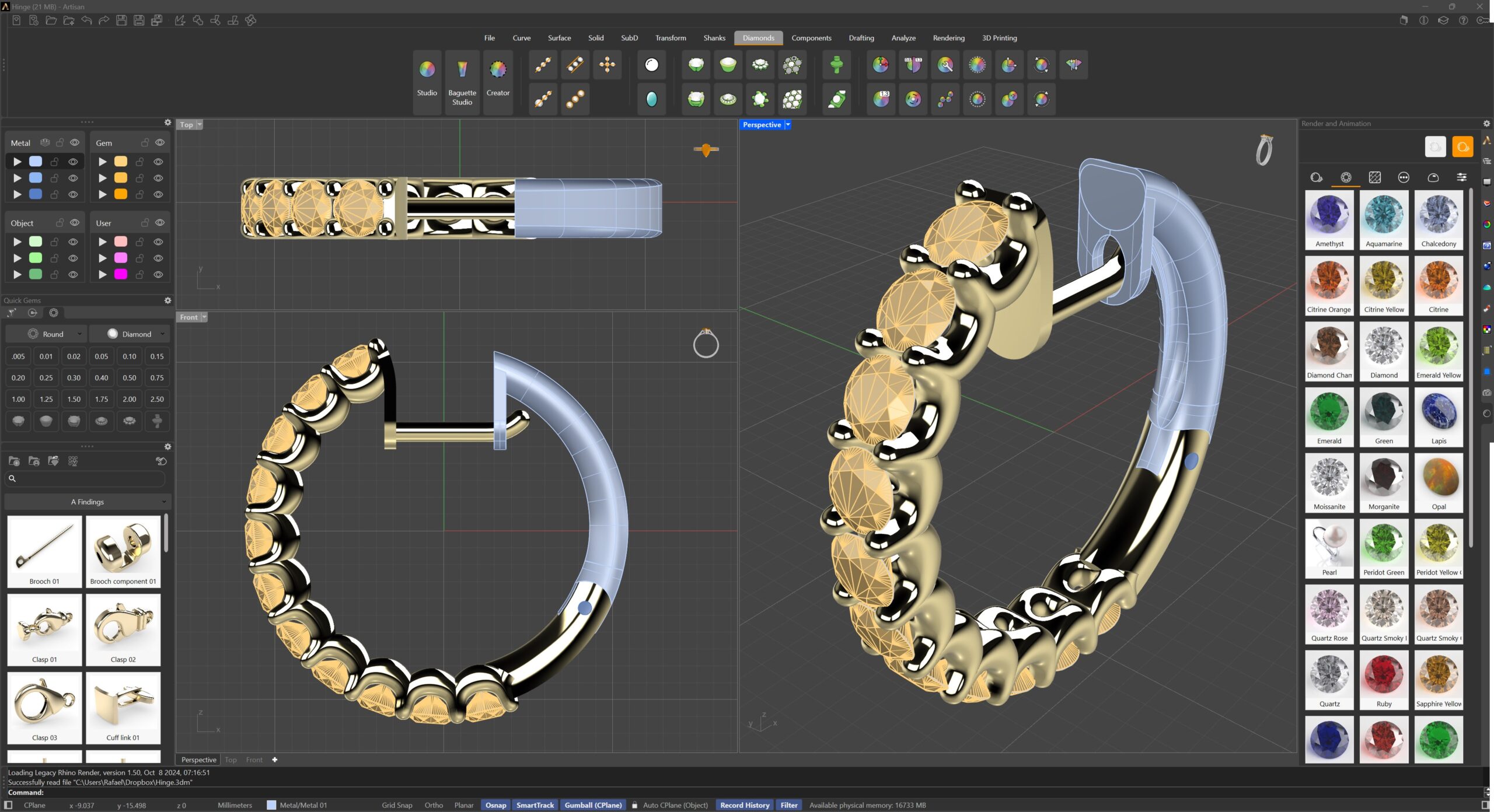Click the redo arrow in top toolbar
Image resolution: width=1494 pixels, height=812 pixels.
click(104, 20)
